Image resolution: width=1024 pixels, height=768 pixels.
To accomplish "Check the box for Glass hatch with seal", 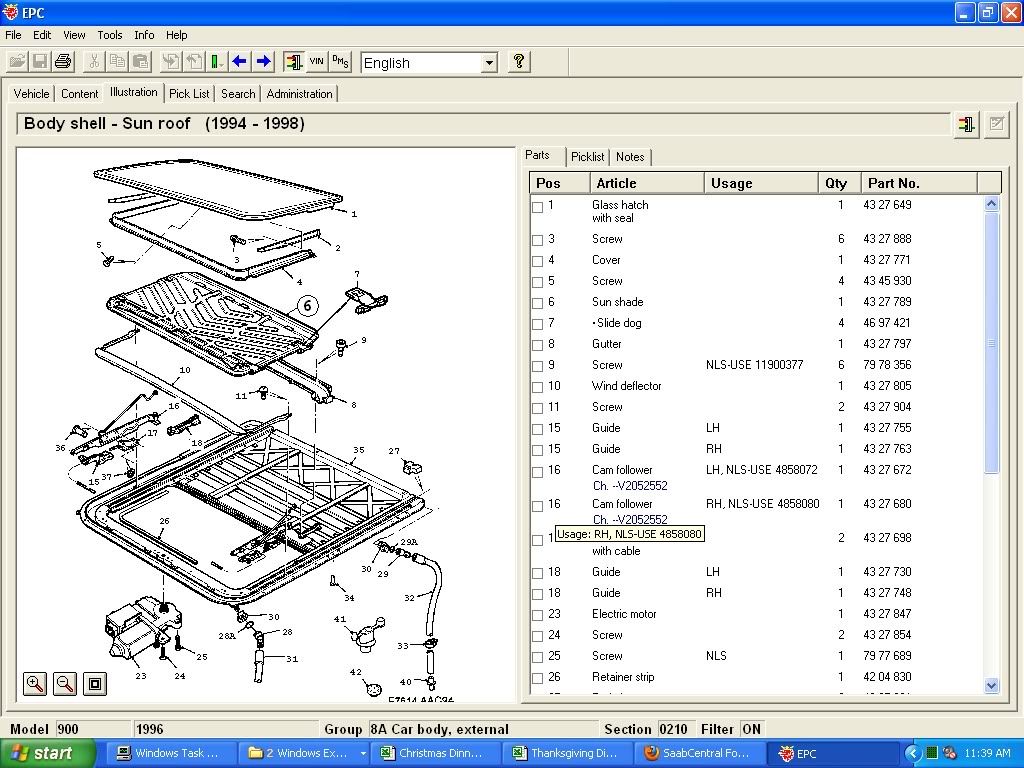I will tap(538, 207).
